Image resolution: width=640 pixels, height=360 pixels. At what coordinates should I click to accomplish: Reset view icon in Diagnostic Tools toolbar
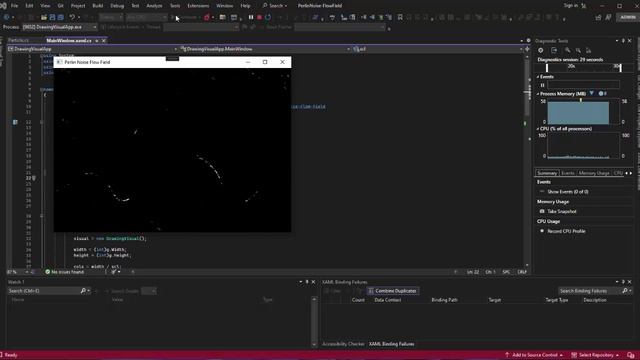(x=589, y=50)
